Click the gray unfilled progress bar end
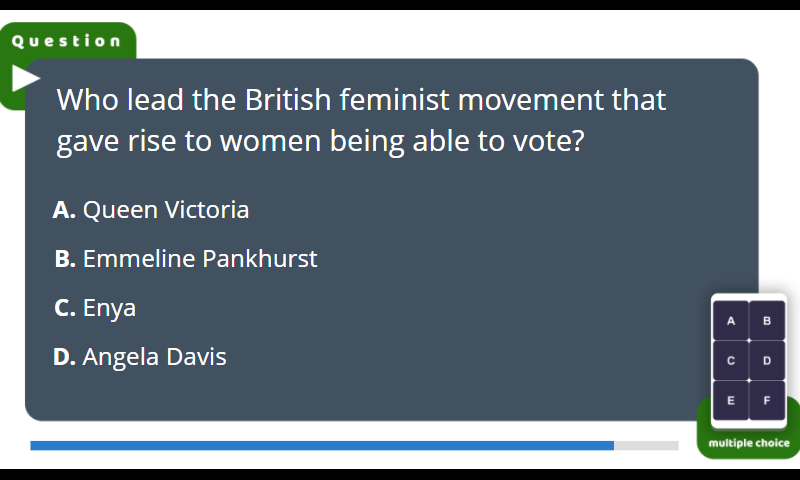The height and width of the screenshot is (480, 800). click(x=646, y=445)
